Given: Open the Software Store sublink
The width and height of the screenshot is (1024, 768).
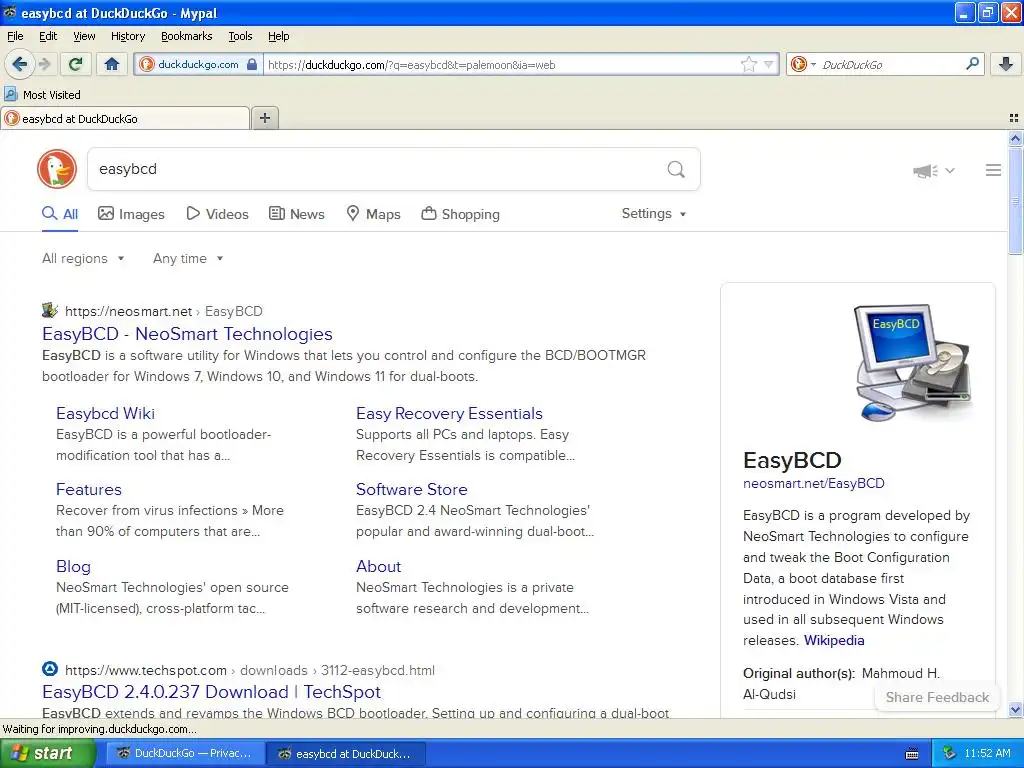Looking at the screenshot, I should pos(411,489).
